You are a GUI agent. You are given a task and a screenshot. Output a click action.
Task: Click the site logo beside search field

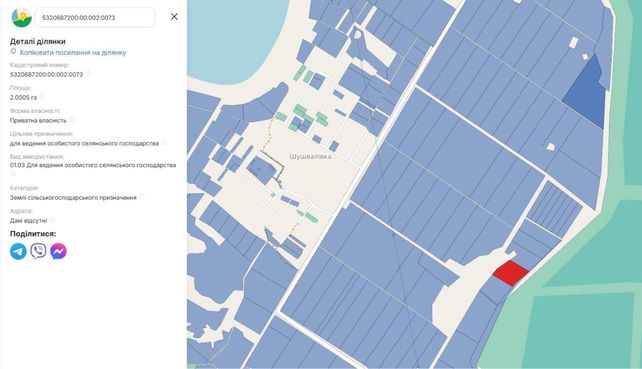pyautogui.click(x=22, y=17)
